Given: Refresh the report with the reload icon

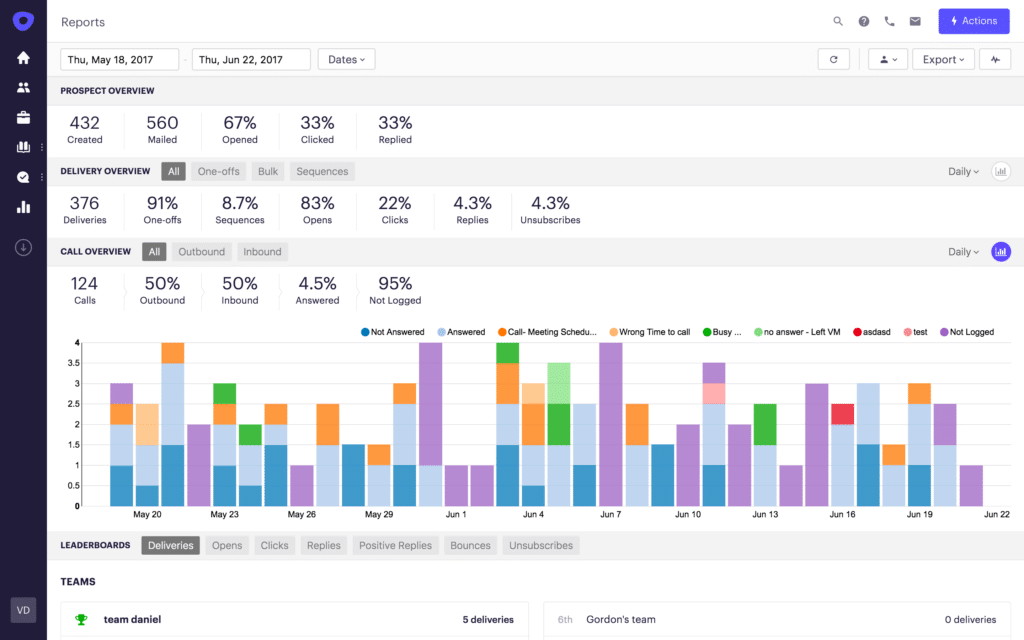Looking at the screenshot, I should click(x=833, y=58).
